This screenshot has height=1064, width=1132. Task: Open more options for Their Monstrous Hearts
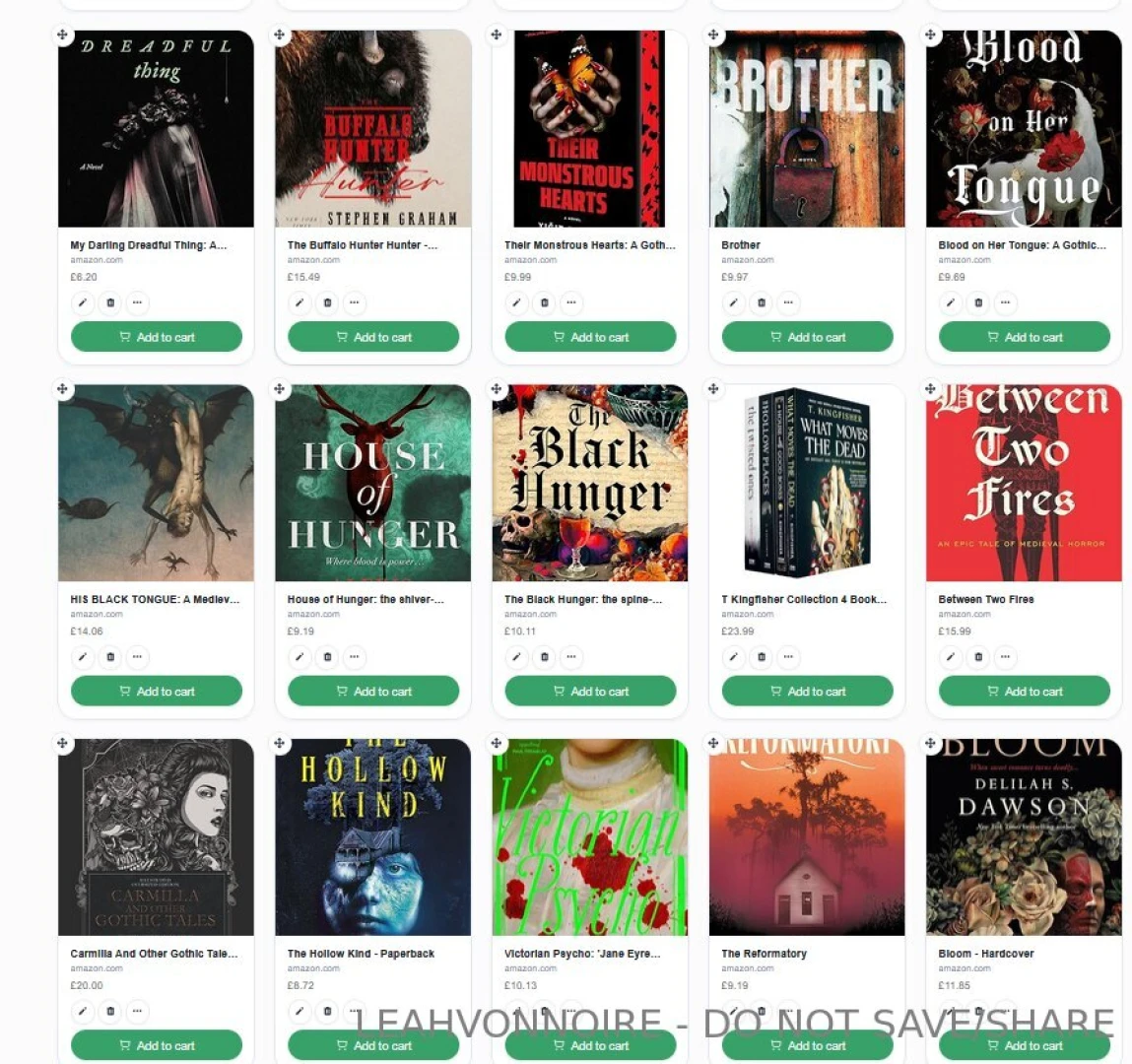[x=571, y=302]
